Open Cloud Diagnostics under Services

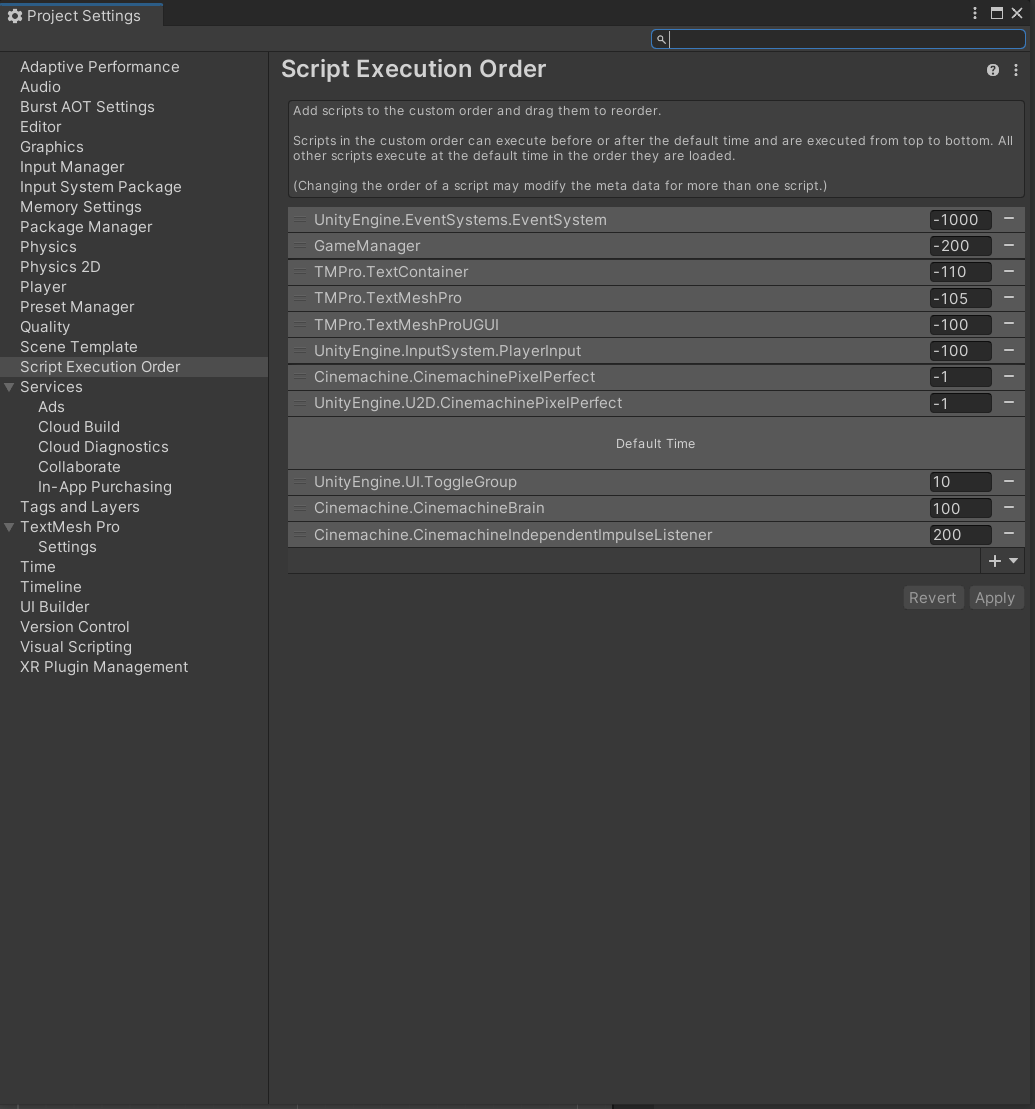(x=103, y=447)
